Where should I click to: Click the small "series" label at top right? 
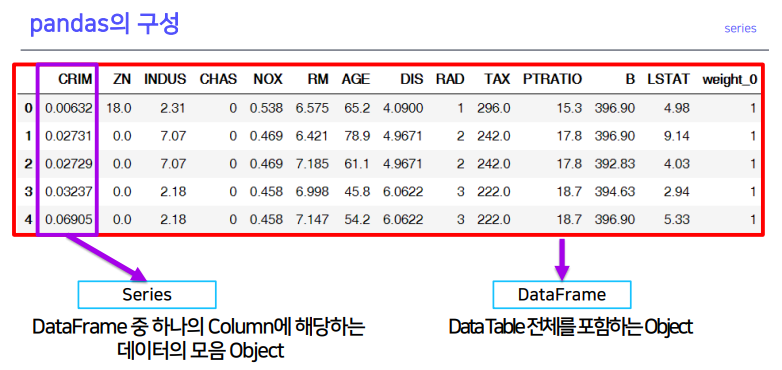coord(740,28)
